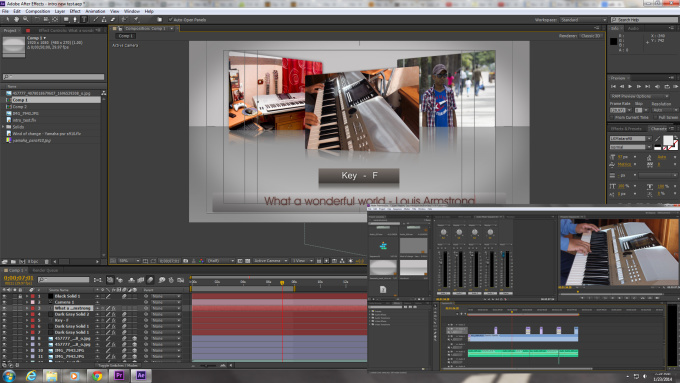Expand the Black Solid 1 layer properties
This screenshot has height=383, width=680.
(26, 296)
